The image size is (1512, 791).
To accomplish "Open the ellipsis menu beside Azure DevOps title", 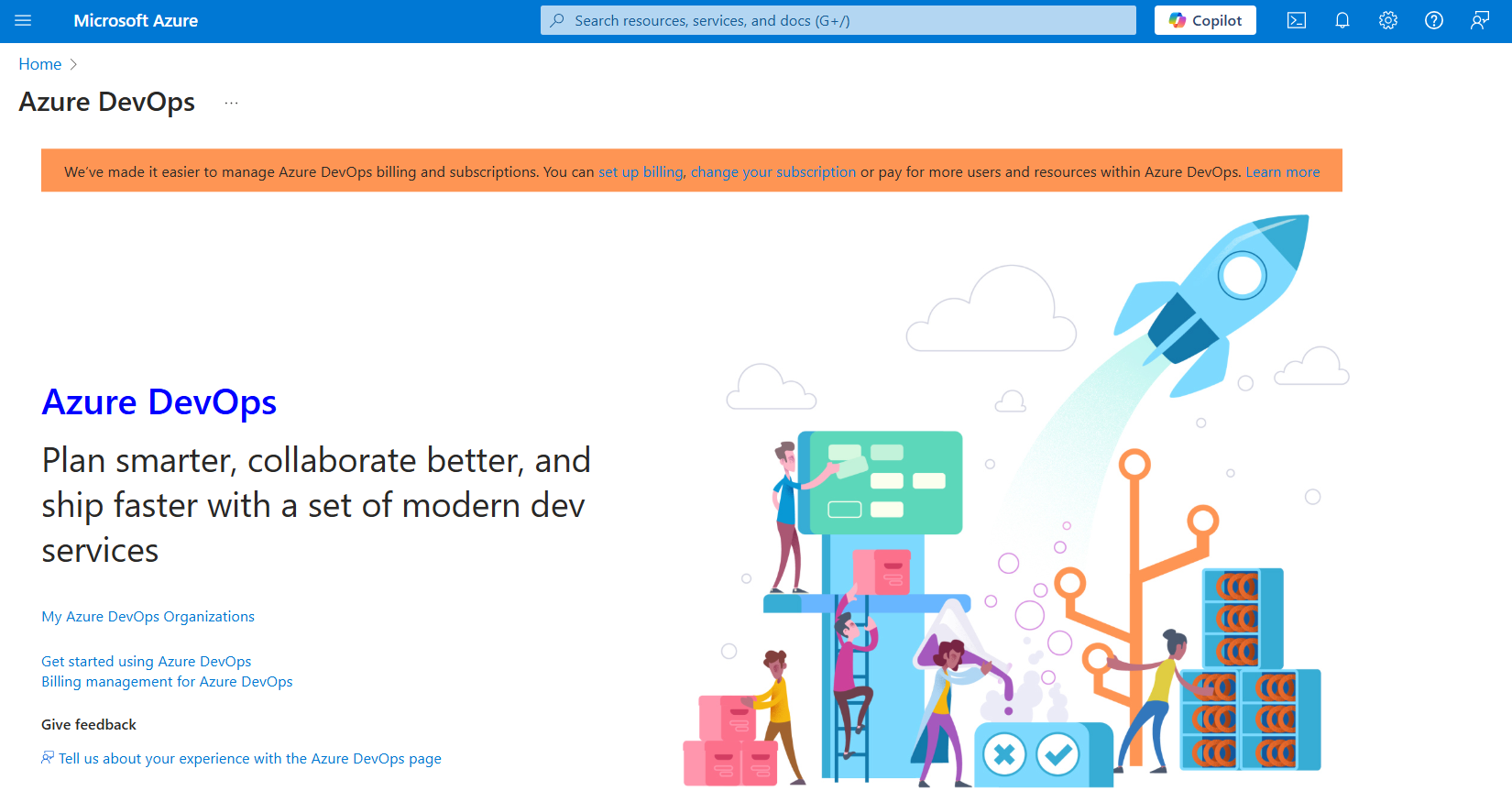I will [231, 103].
